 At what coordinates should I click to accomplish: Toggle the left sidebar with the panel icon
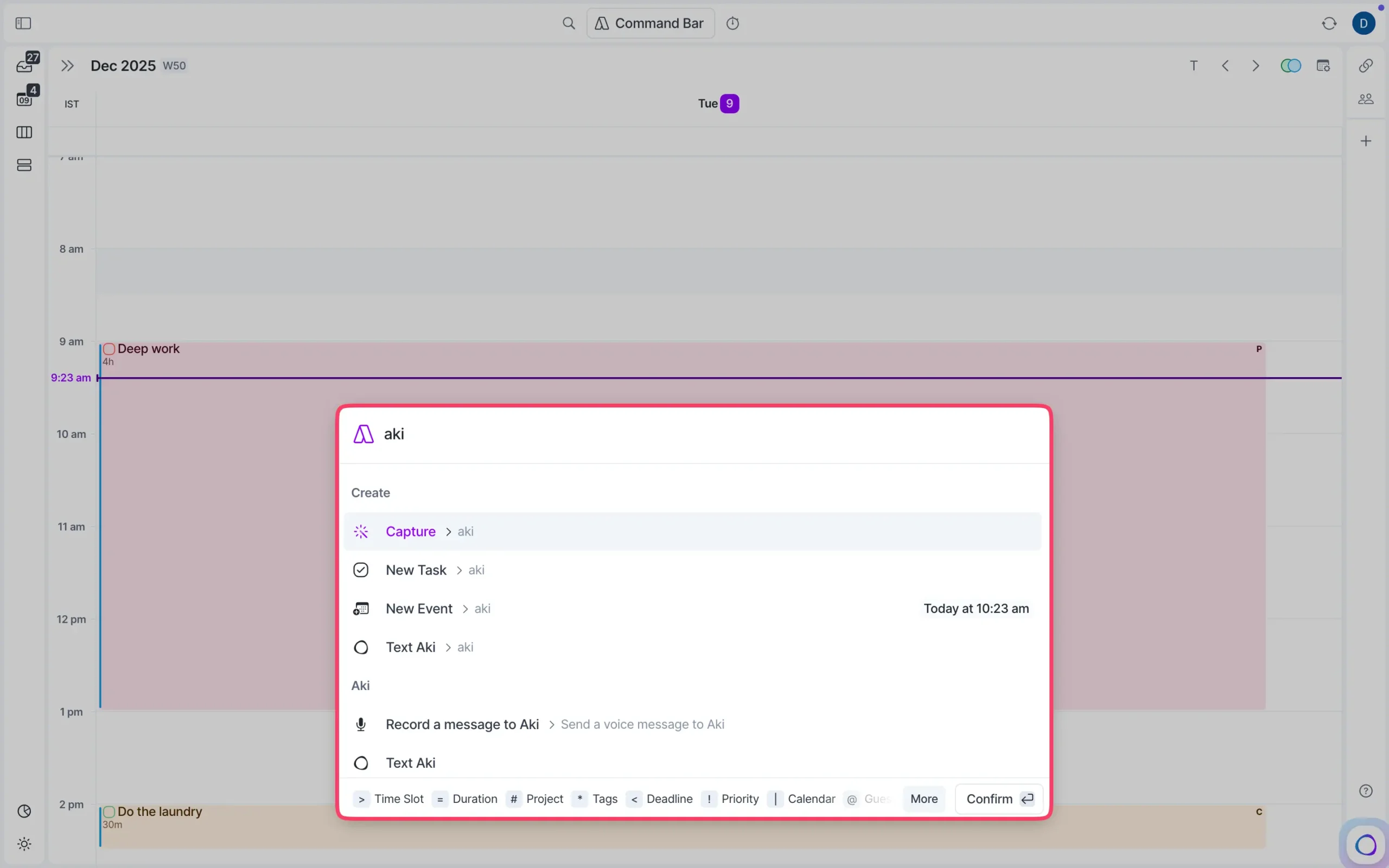[x=23, y=23]
